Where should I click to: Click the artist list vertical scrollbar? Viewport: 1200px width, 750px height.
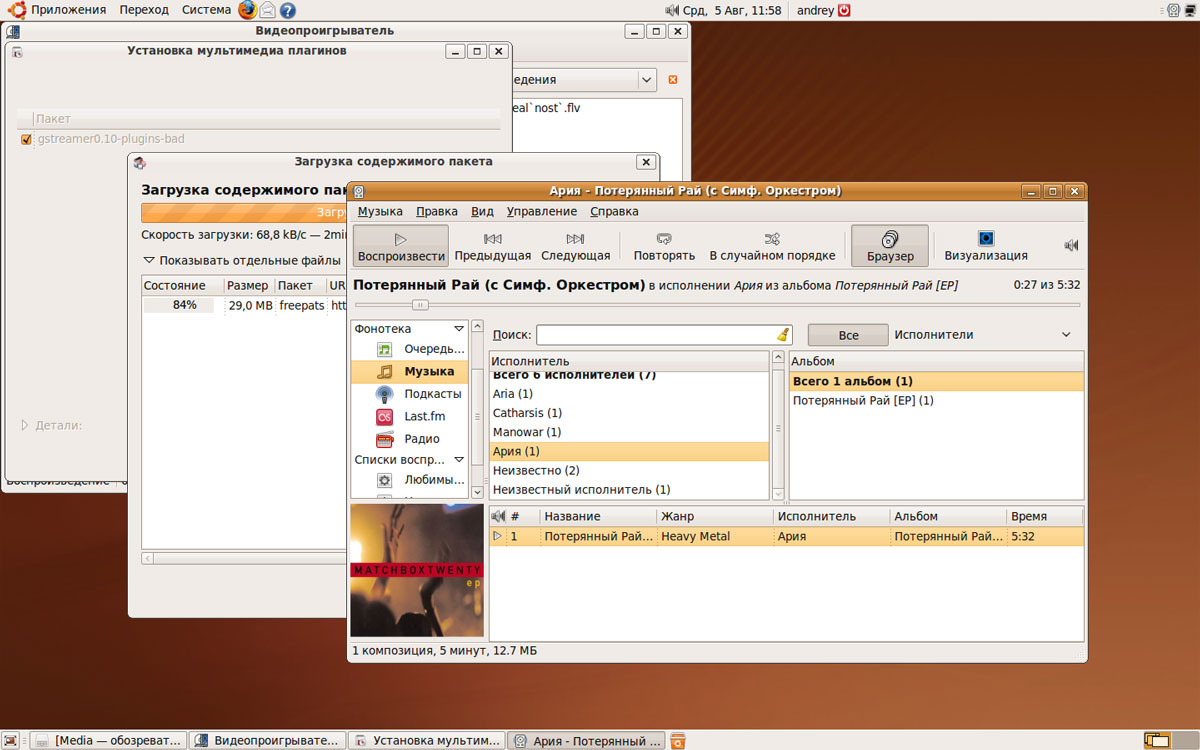(777, 425)
